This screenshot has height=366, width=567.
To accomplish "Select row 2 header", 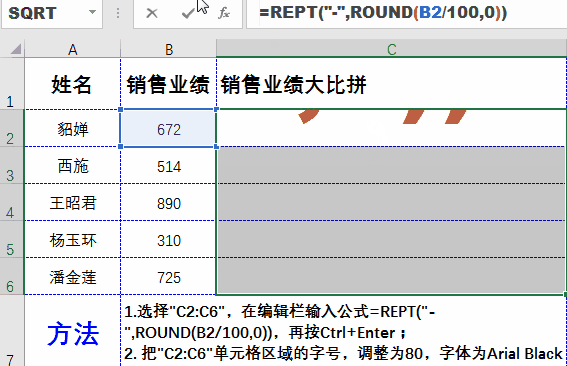I will pos(12,128).
